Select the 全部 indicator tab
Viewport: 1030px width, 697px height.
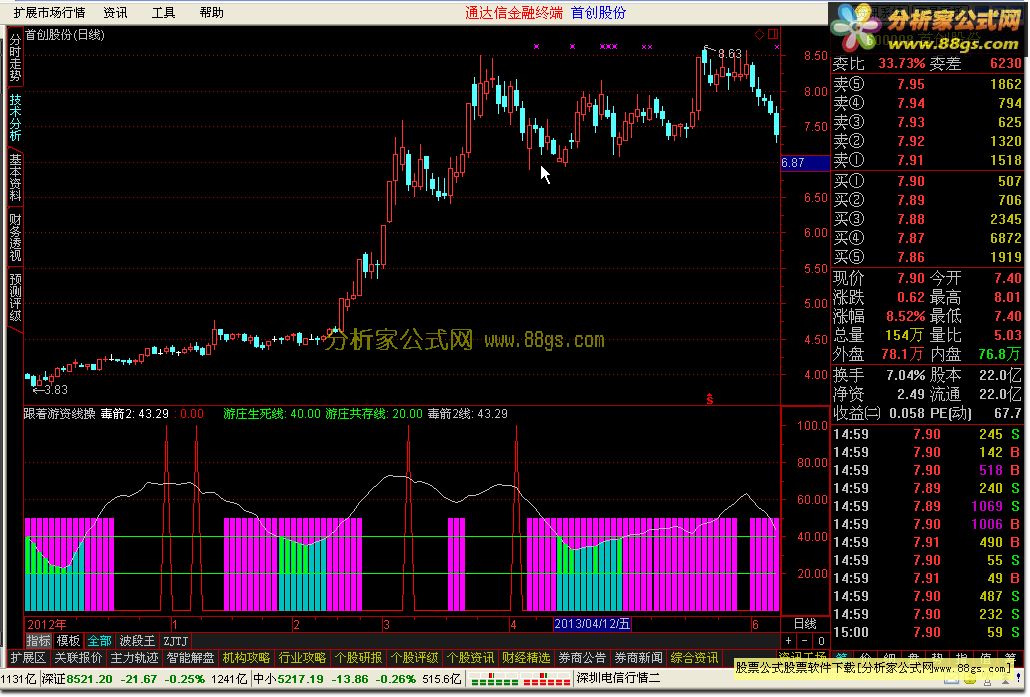[x=99, y=641]
